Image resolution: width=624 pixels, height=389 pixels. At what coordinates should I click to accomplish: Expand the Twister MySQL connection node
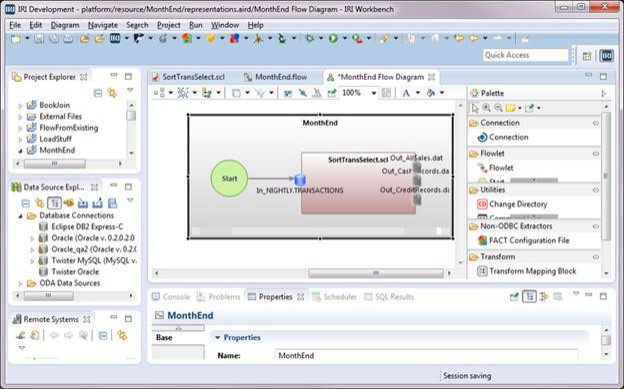tap(33, 261)
